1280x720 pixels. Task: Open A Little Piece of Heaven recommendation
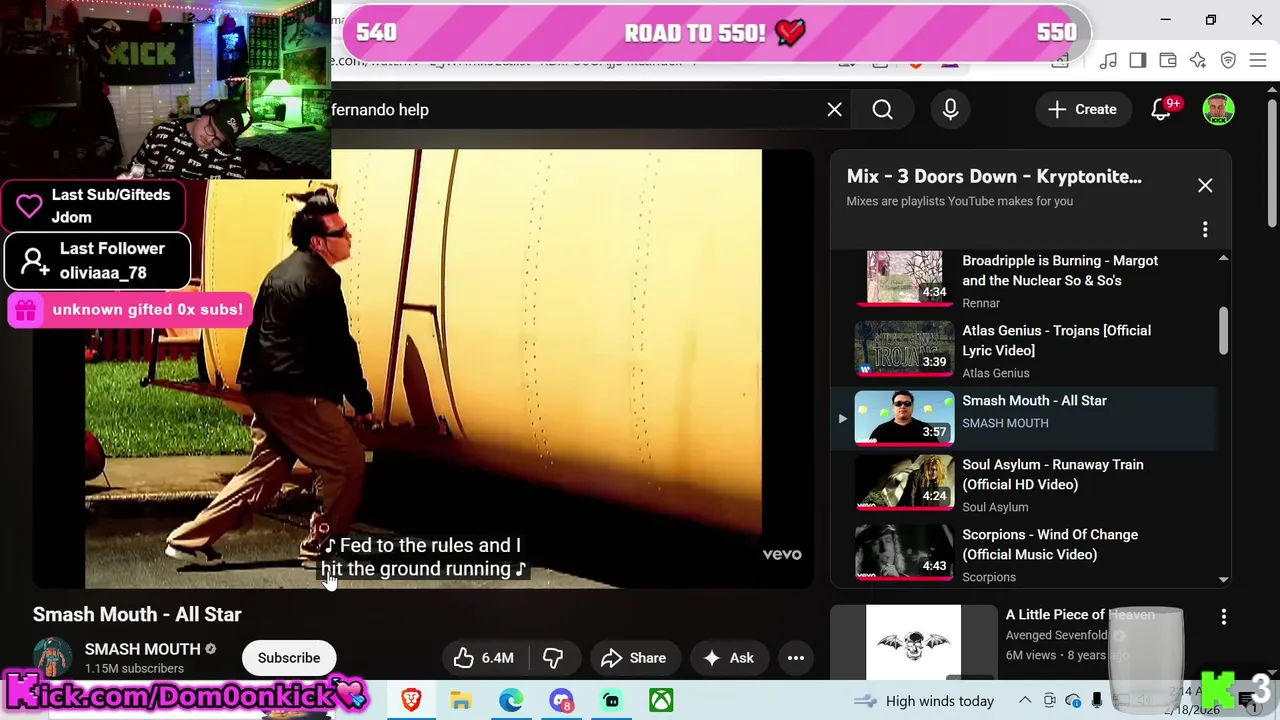tap(1080, 615)
